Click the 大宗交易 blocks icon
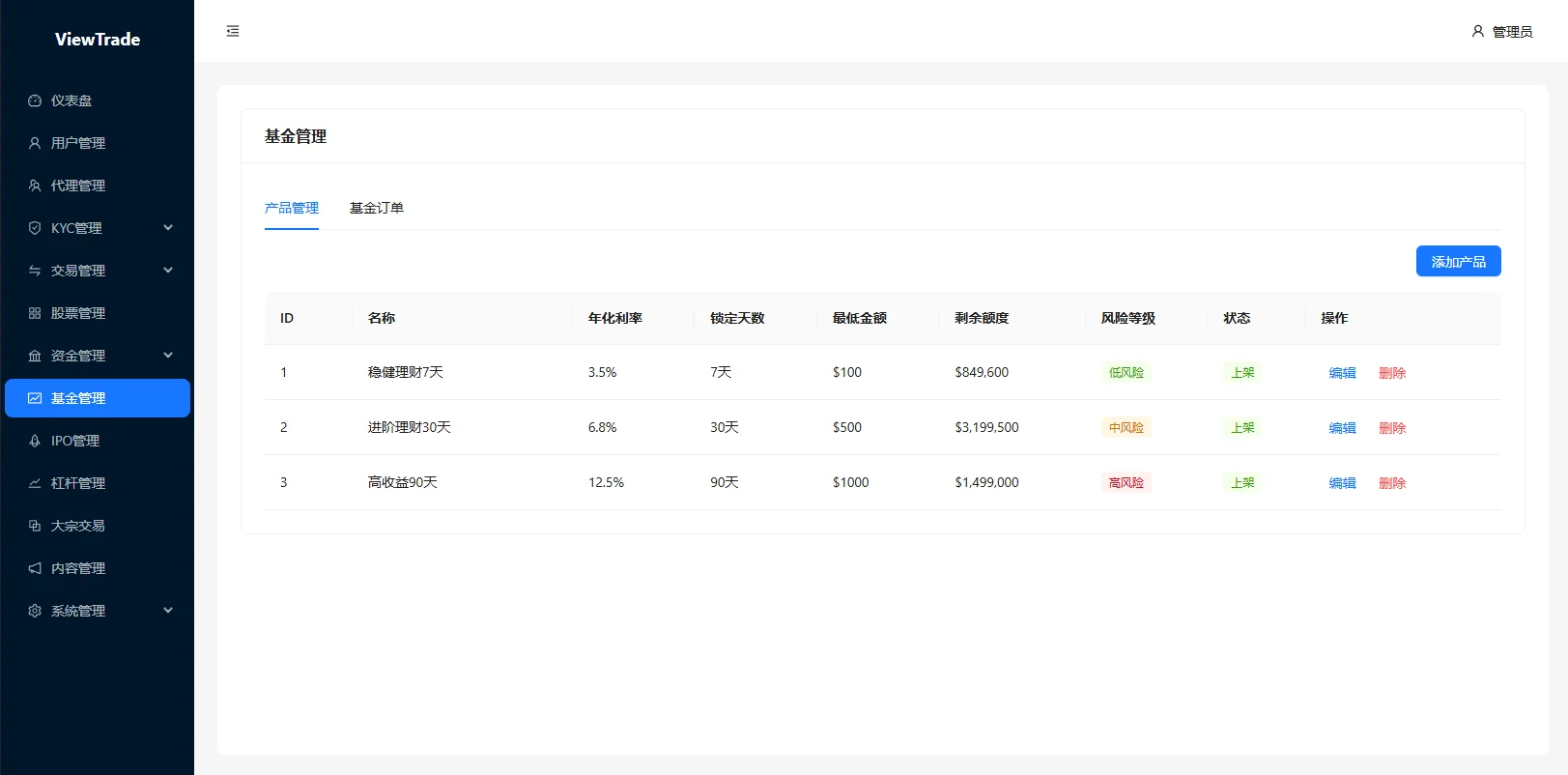Screen dimensions: 1568x775 35,526
